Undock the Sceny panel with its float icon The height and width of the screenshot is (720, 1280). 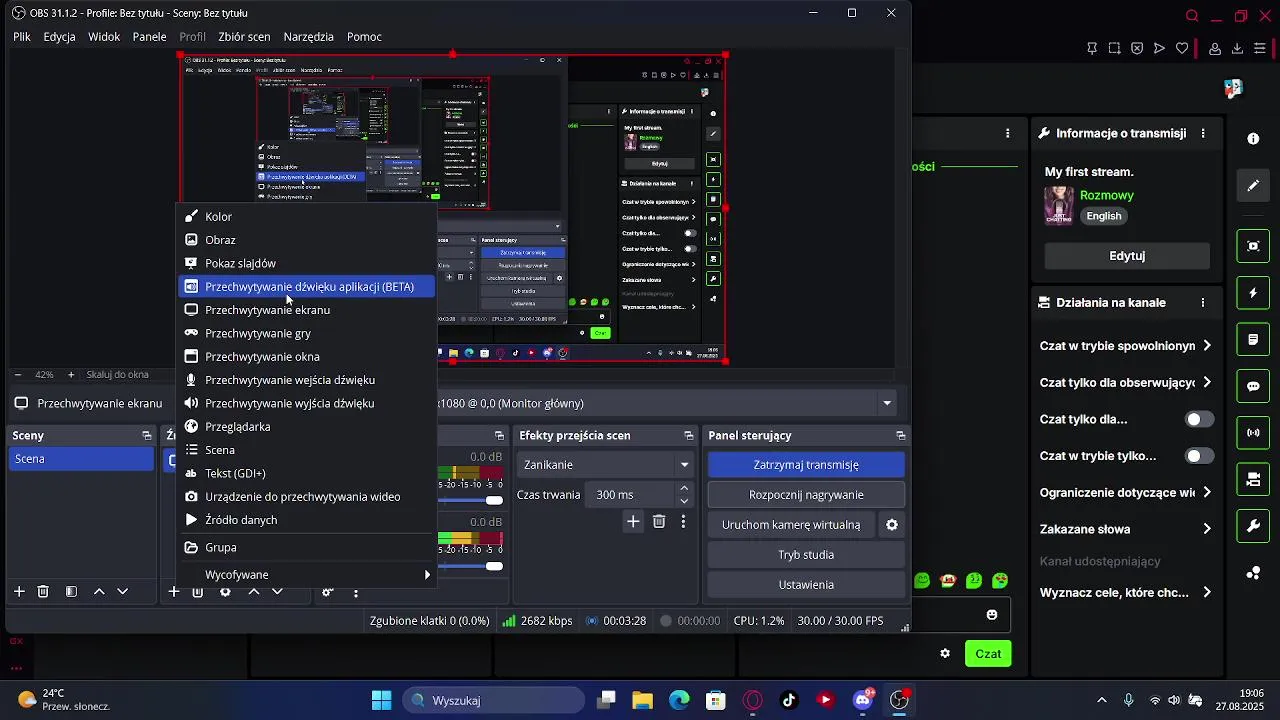point(147,436)
